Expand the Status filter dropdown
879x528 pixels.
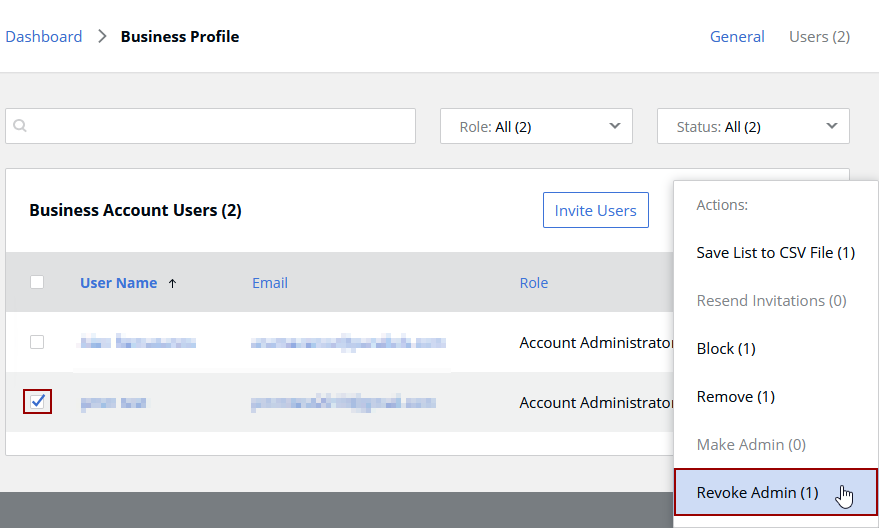[x=752, y=127]
